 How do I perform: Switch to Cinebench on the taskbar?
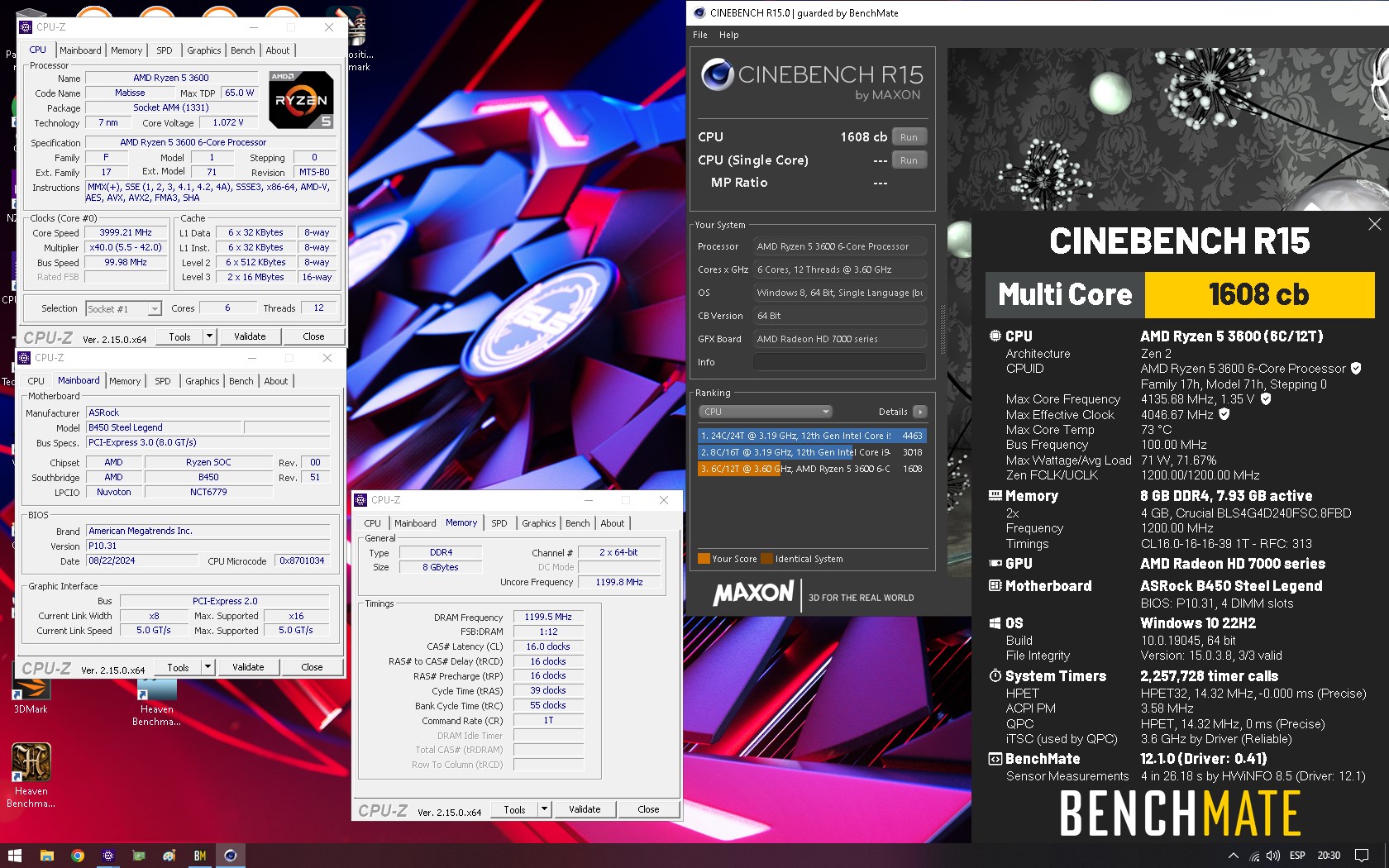(231, 856)
